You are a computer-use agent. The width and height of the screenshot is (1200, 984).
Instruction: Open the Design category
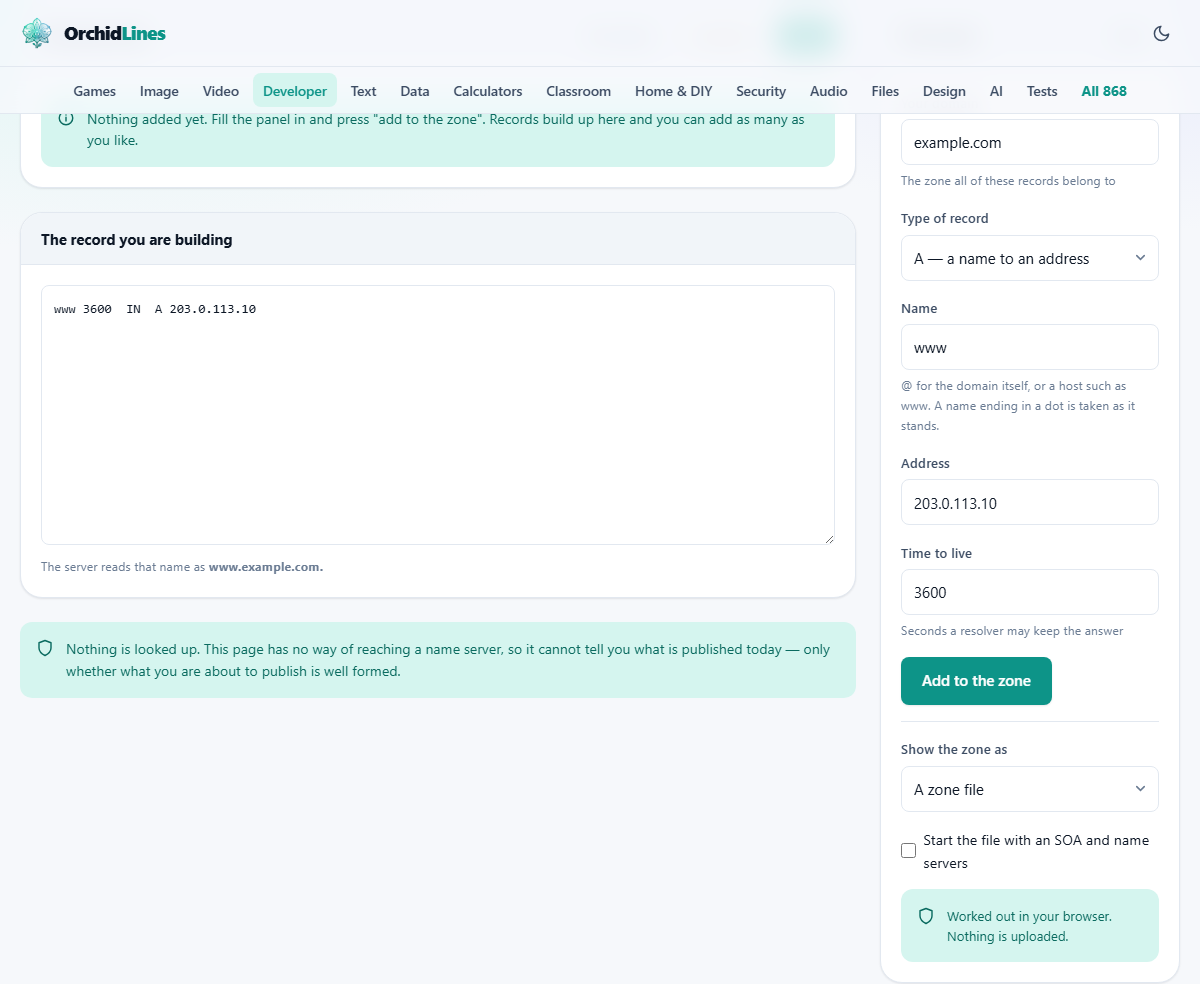[944, 91]
